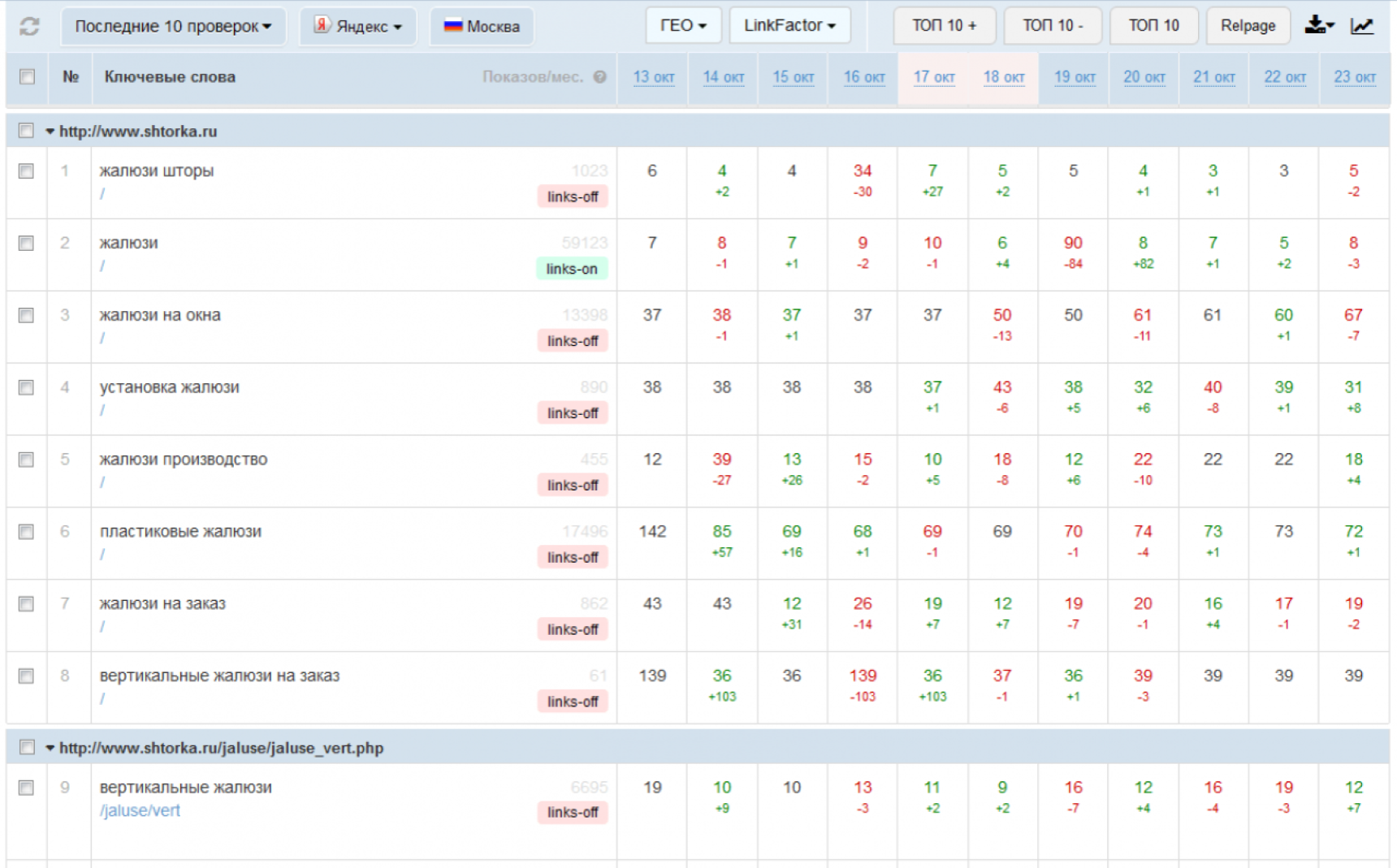Open the 22 окт date column
Viewport: 1397px width, 868px height.
pos(1285,77)
